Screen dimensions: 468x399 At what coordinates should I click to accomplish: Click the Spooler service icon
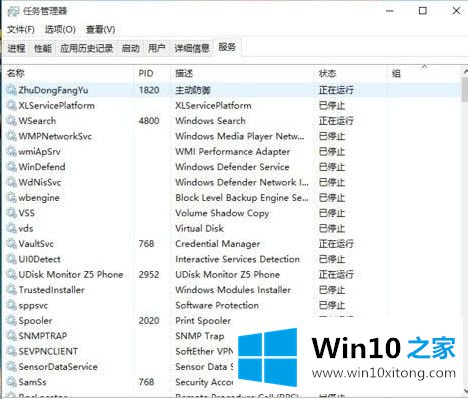(11, 320)
